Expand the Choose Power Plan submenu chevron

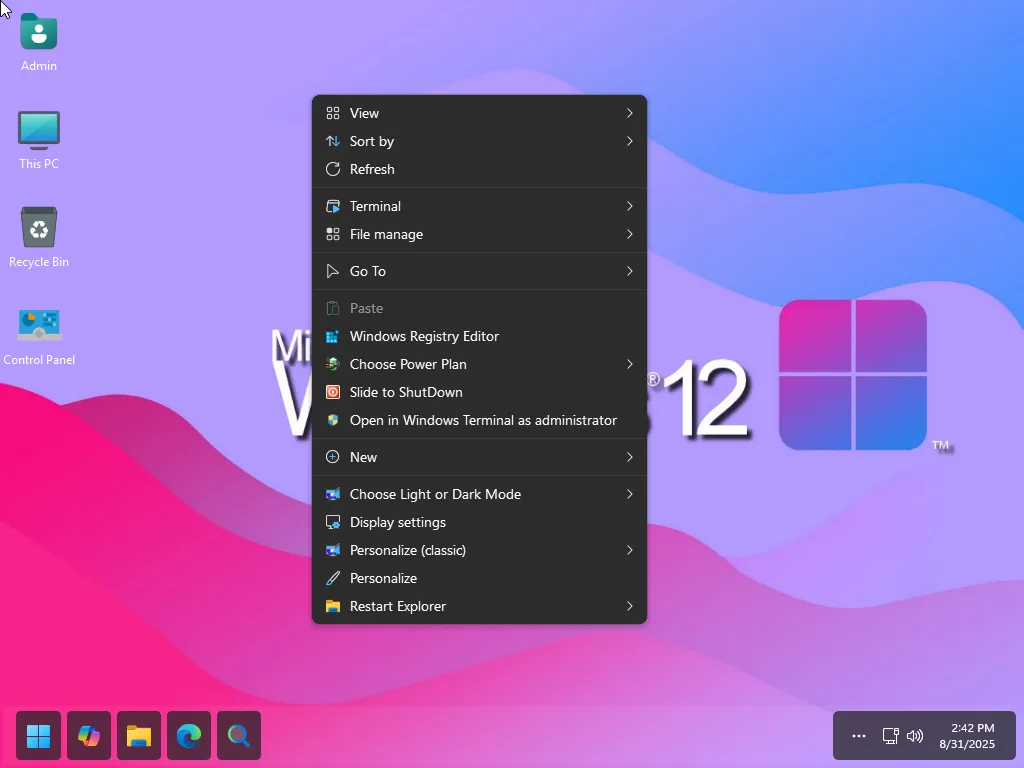(630, 364)
